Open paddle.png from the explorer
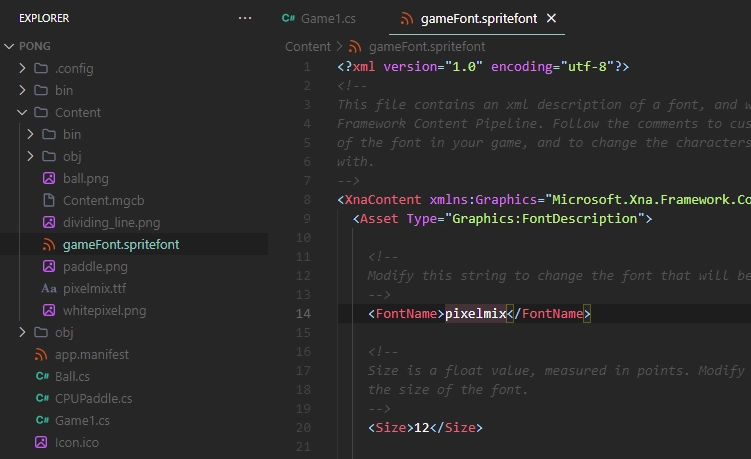 point(95,266)
